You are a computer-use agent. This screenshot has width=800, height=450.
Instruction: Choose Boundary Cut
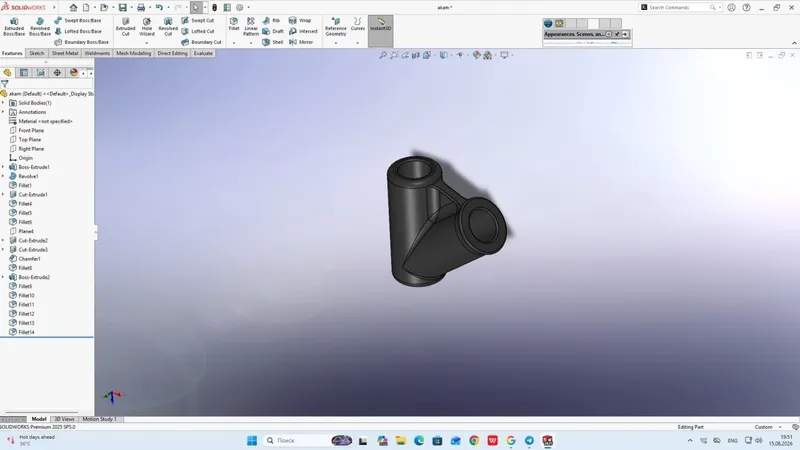pyautogui.click(x=201, y=42)
